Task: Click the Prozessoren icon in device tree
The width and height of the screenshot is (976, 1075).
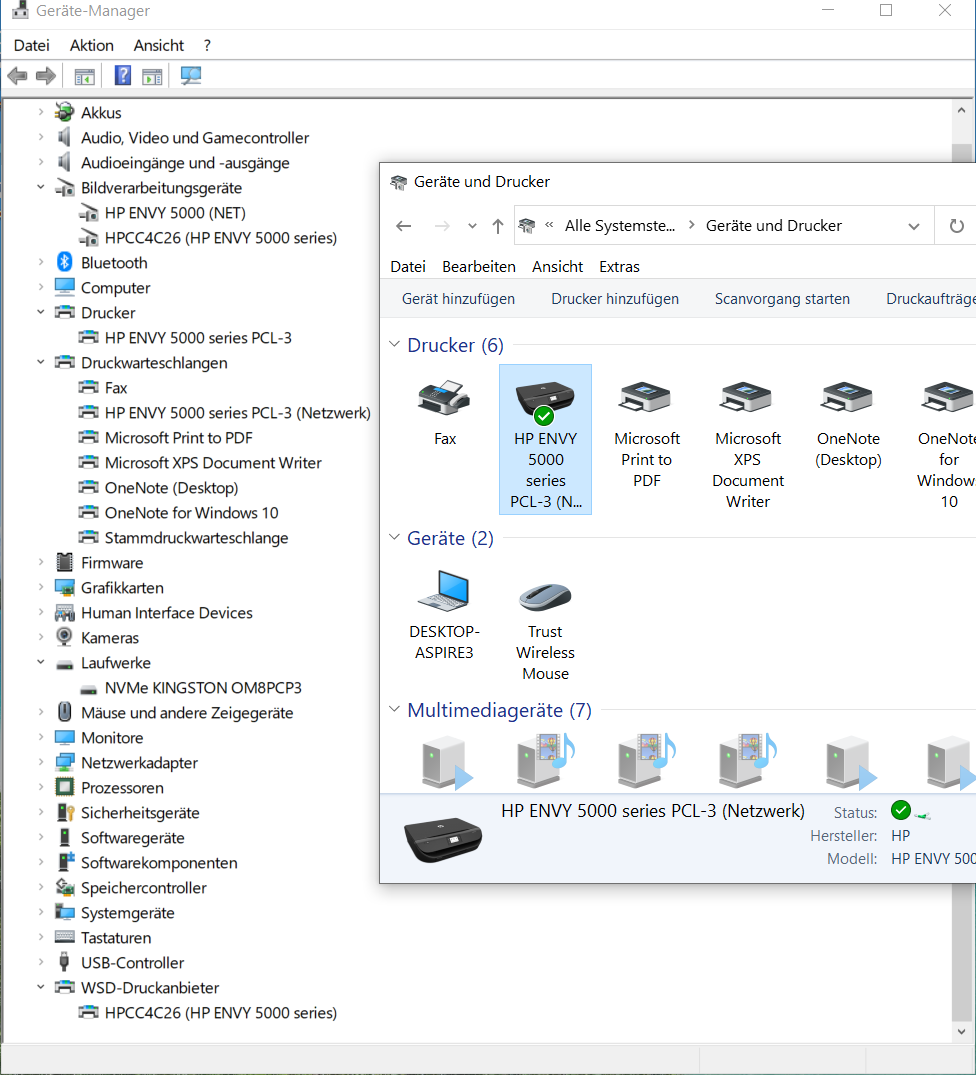Action: [64, 787]
